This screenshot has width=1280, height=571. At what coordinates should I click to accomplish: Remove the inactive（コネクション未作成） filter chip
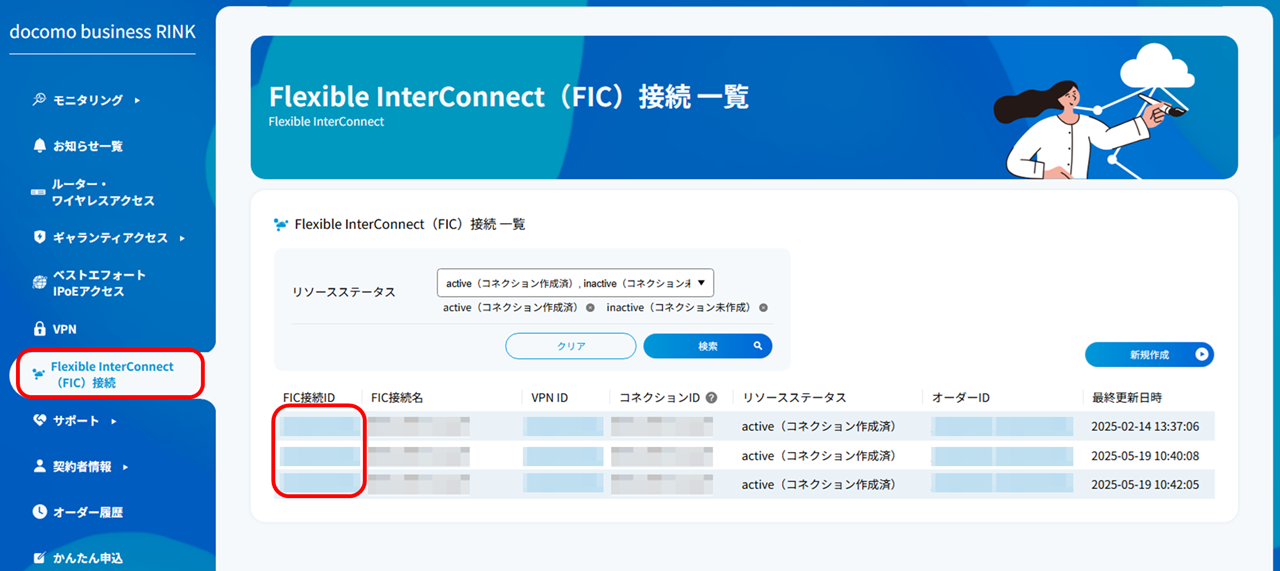tap(763, 308)
